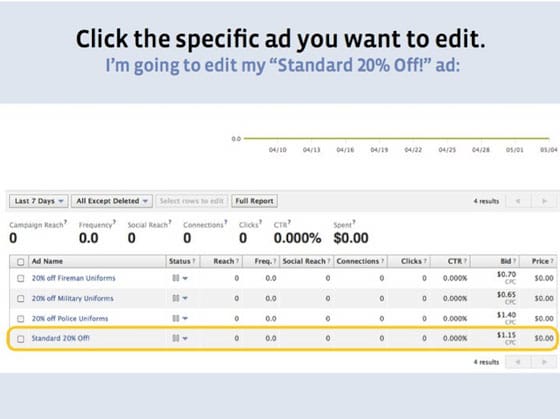
Task: Click pause status icon for Police Uniforms ad
Action: click(x=176, y=318)
